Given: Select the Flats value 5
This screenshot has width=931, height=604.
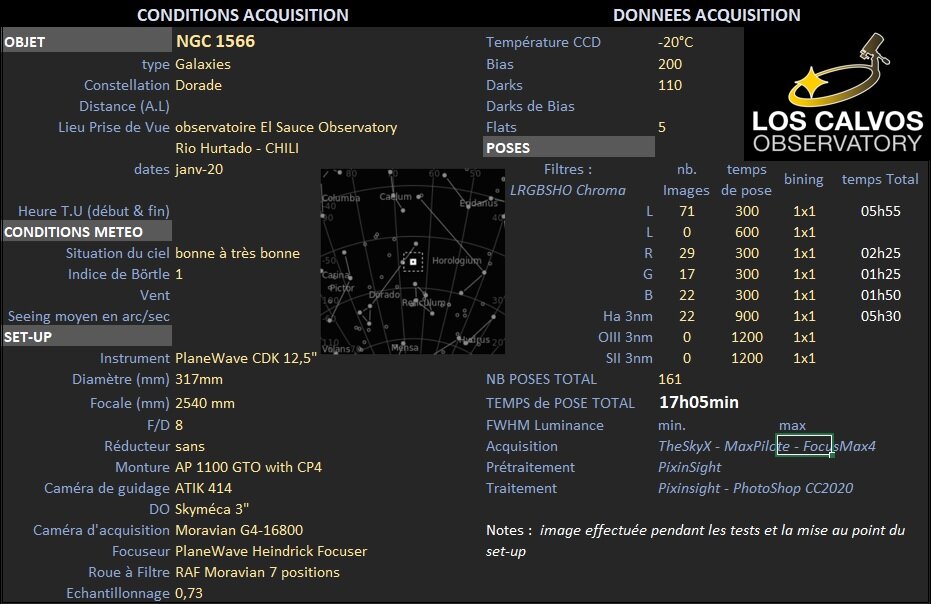Looking at the screenshot, I should pos(662,127).
